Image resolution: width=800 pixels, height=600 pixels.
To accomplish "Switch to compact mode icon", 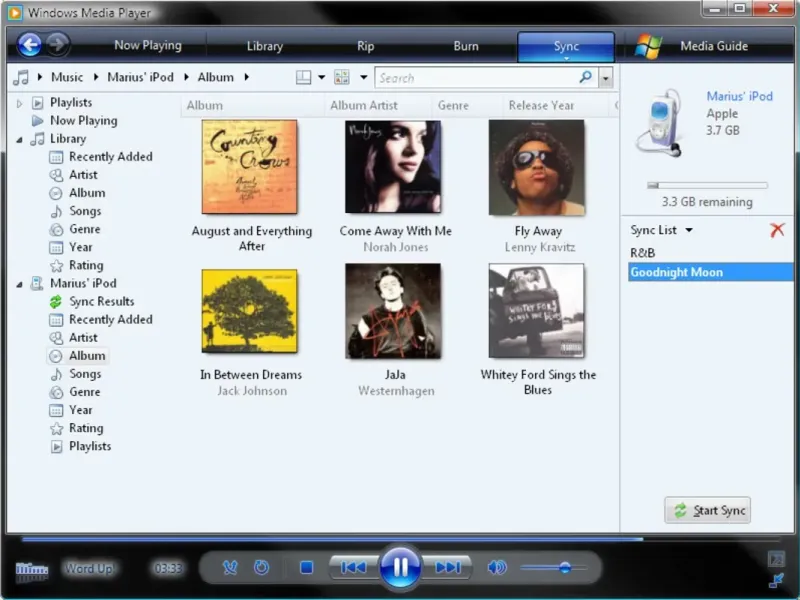I will tap(776, 579).
